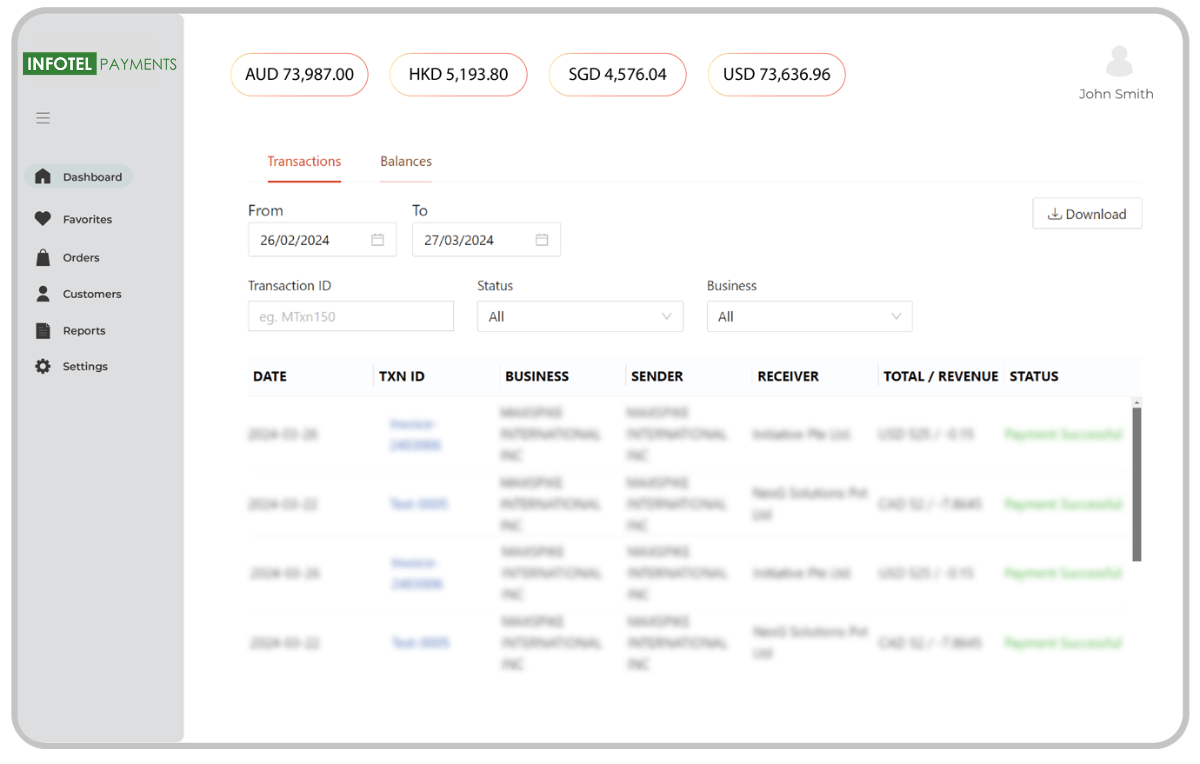Screen dimensions: 1200x764
Task: Click the AUD 73,987.00 balance pill
Action: [299, 75]
